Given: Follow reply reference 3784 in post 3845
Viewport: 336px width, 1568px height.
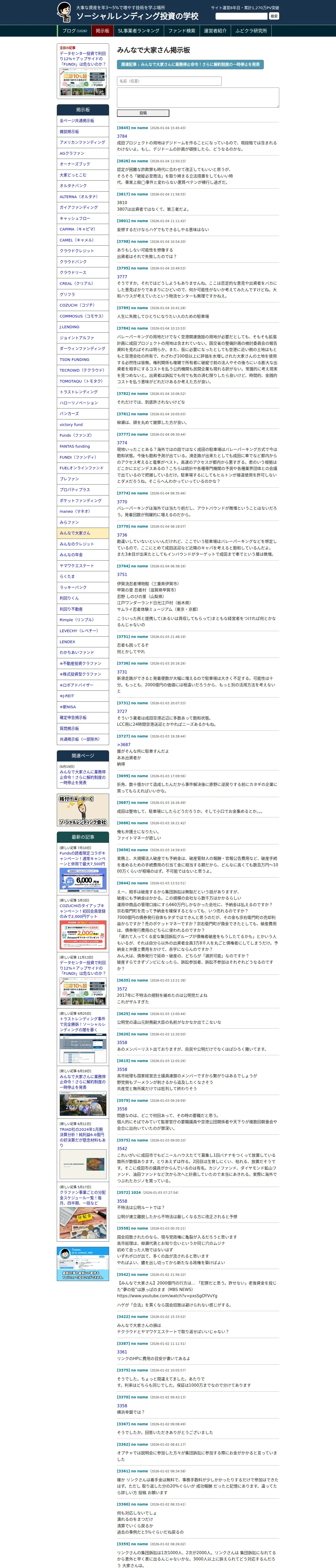Looking at the screenshot, I should pyautogui.click(x=122, y=136).
